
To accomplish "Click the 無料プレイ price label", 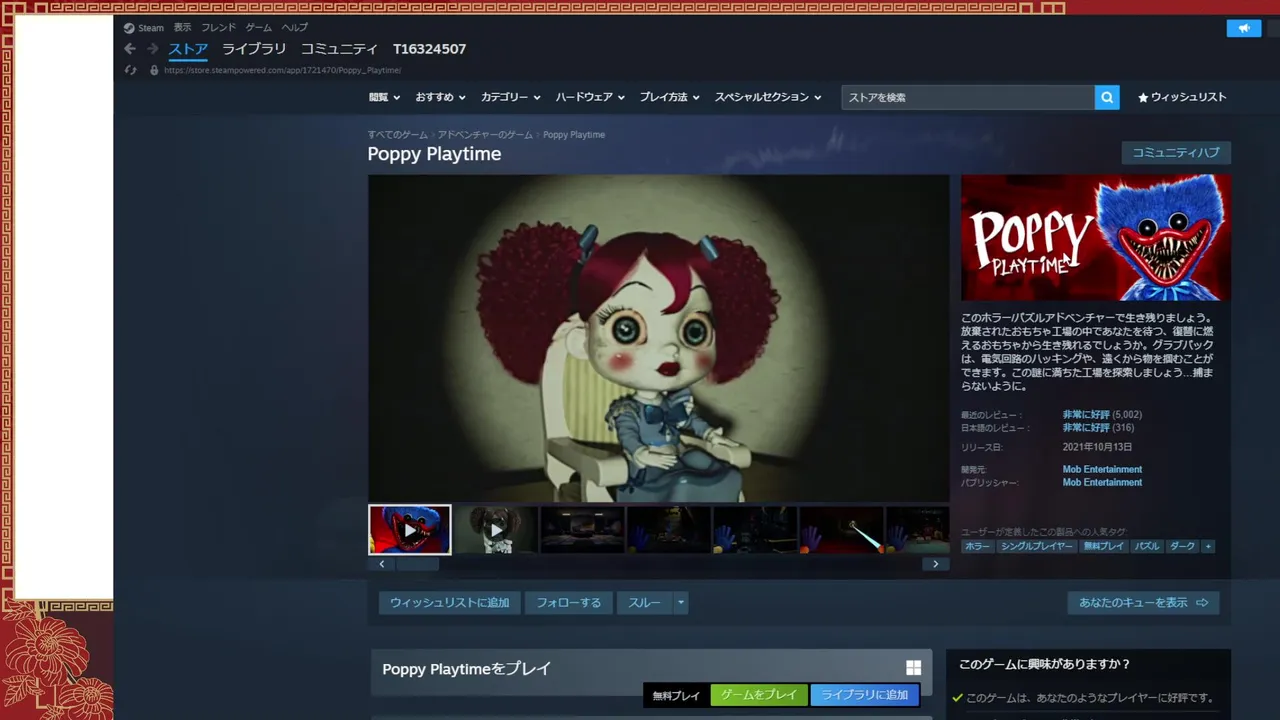I will [x=676, y=695].
